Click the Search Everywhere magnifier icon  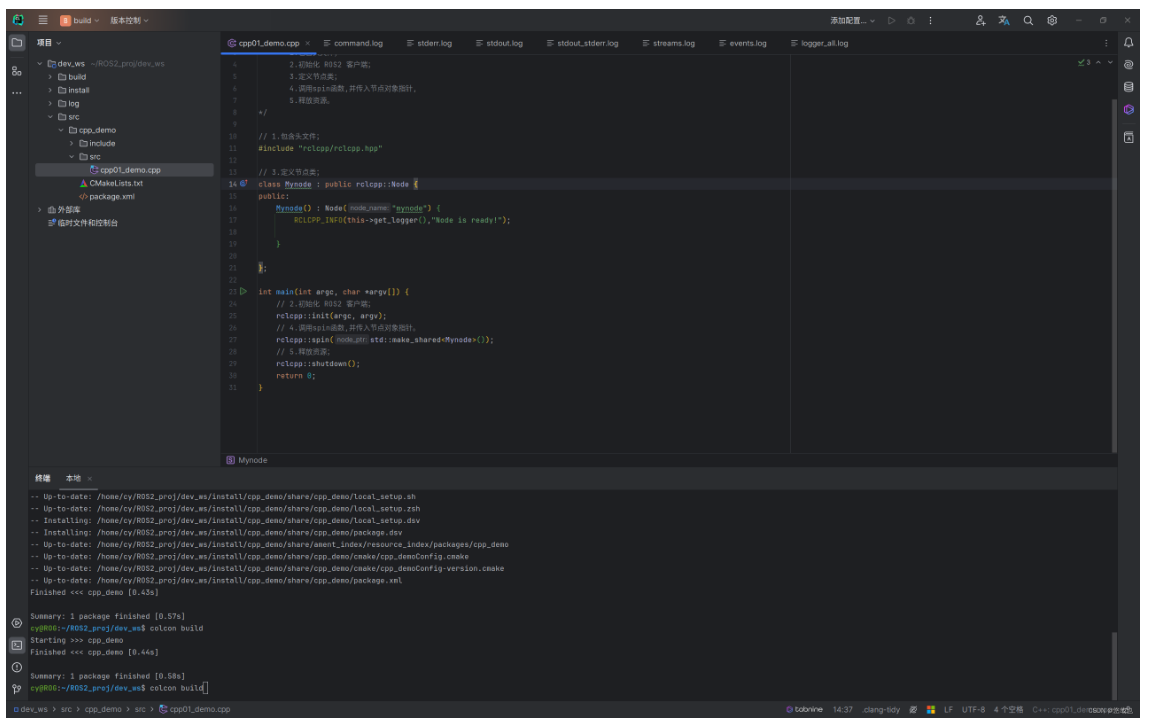(x=1028, y=20)
